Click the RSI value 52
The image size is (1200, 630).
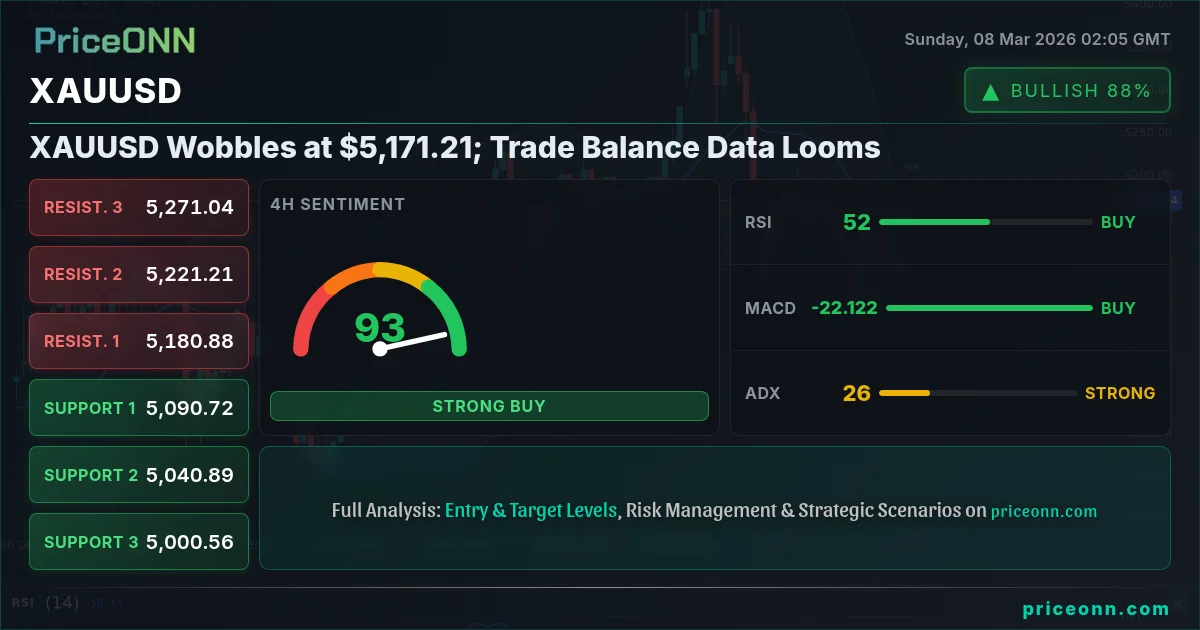[857, 222]
